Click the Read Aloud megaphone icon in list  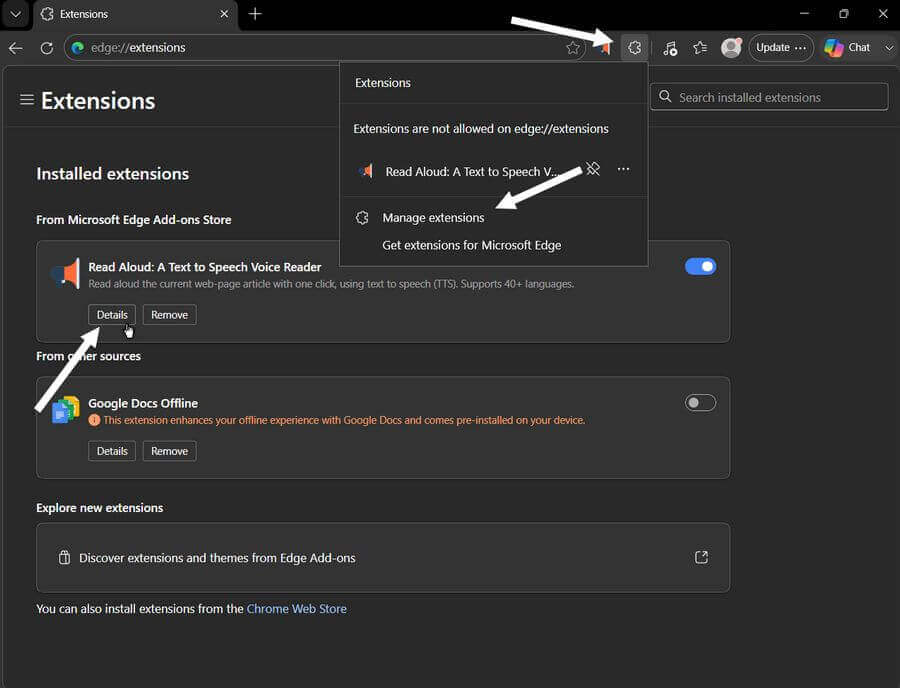coord(65,274)
